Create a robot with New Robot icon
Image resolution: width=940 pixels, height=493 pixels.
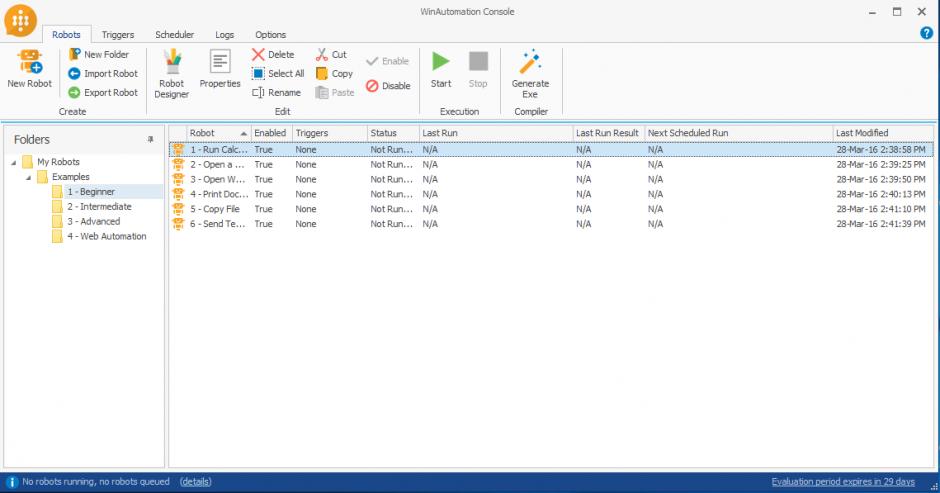click(29, 61)
